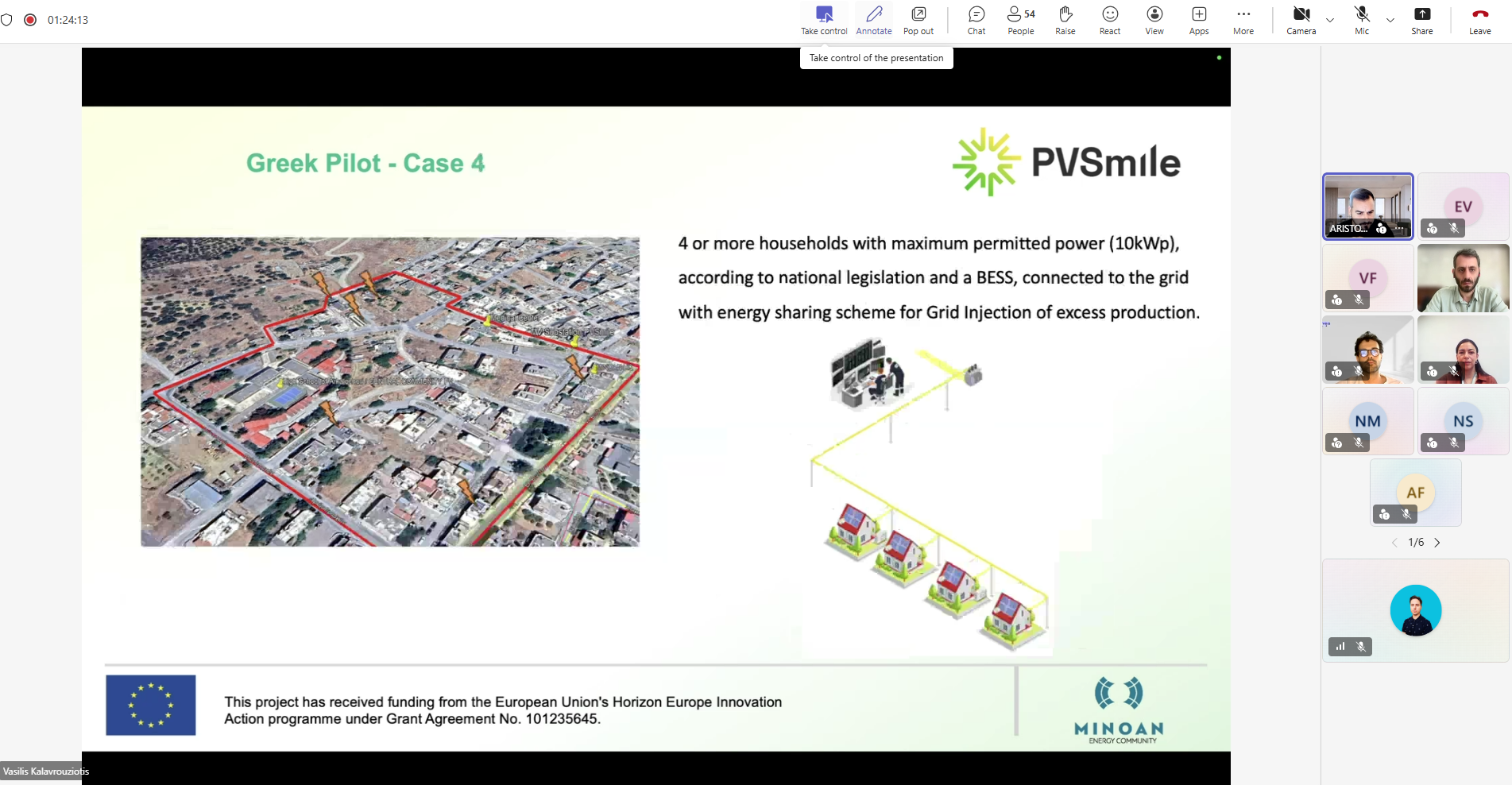This screenshot has height=785, width=1512.
Task: Click the aerial map image on the slide
Action: pyautogui.click(x=390, y=392)
